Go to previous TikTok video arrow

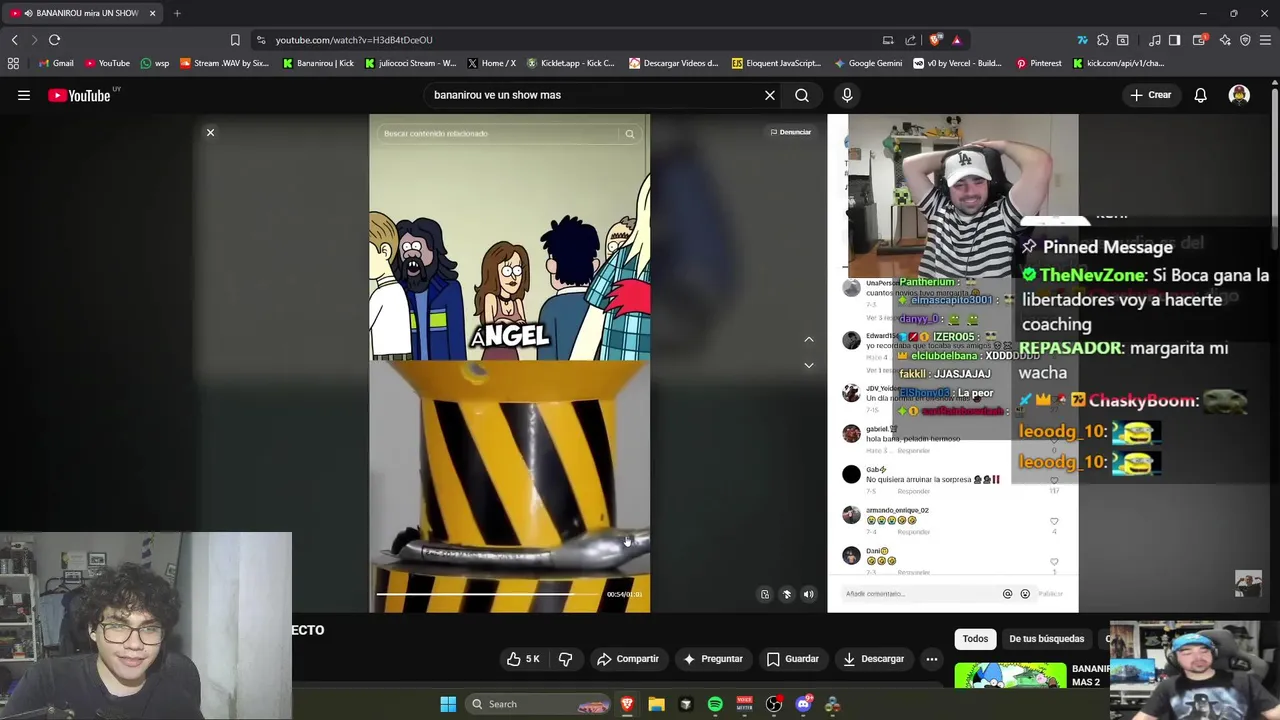point(809,340)
